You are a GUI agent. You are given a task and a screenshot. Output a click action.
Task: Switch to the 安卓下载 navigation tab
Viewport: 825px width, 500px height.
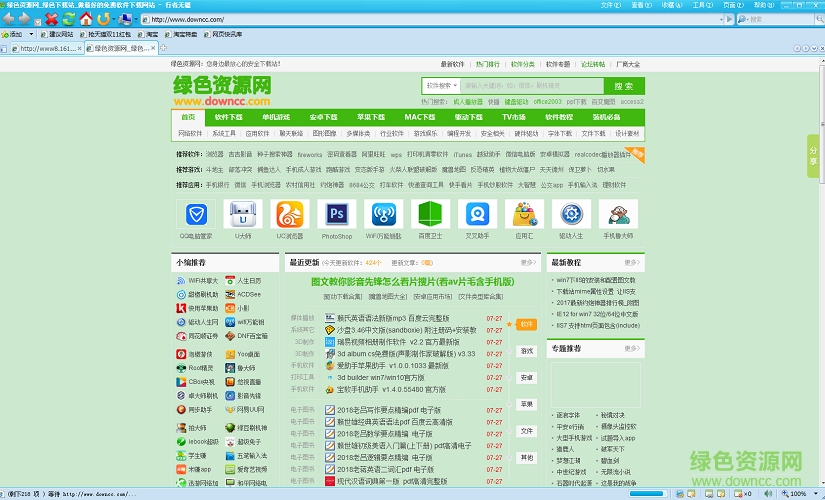(x=323, y=117)
